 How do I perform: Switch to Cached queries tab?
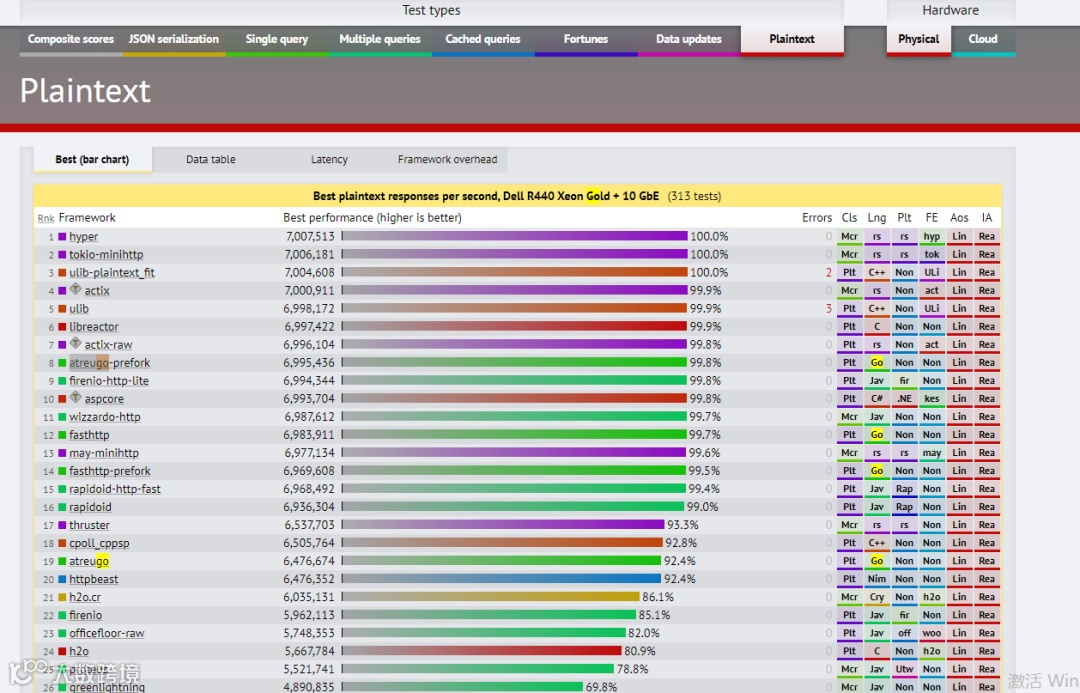click(483, 39)
